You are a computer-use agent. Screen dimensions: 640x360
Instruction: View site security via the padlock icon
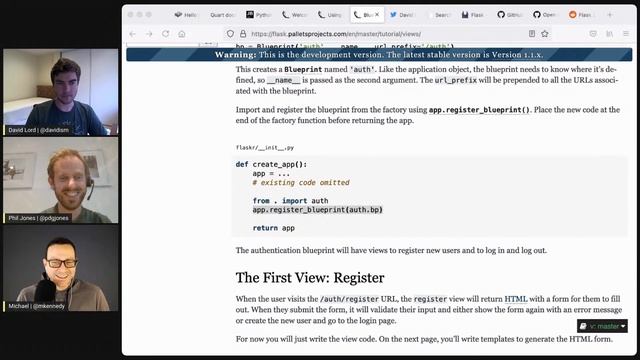click(x=243, y=34)
